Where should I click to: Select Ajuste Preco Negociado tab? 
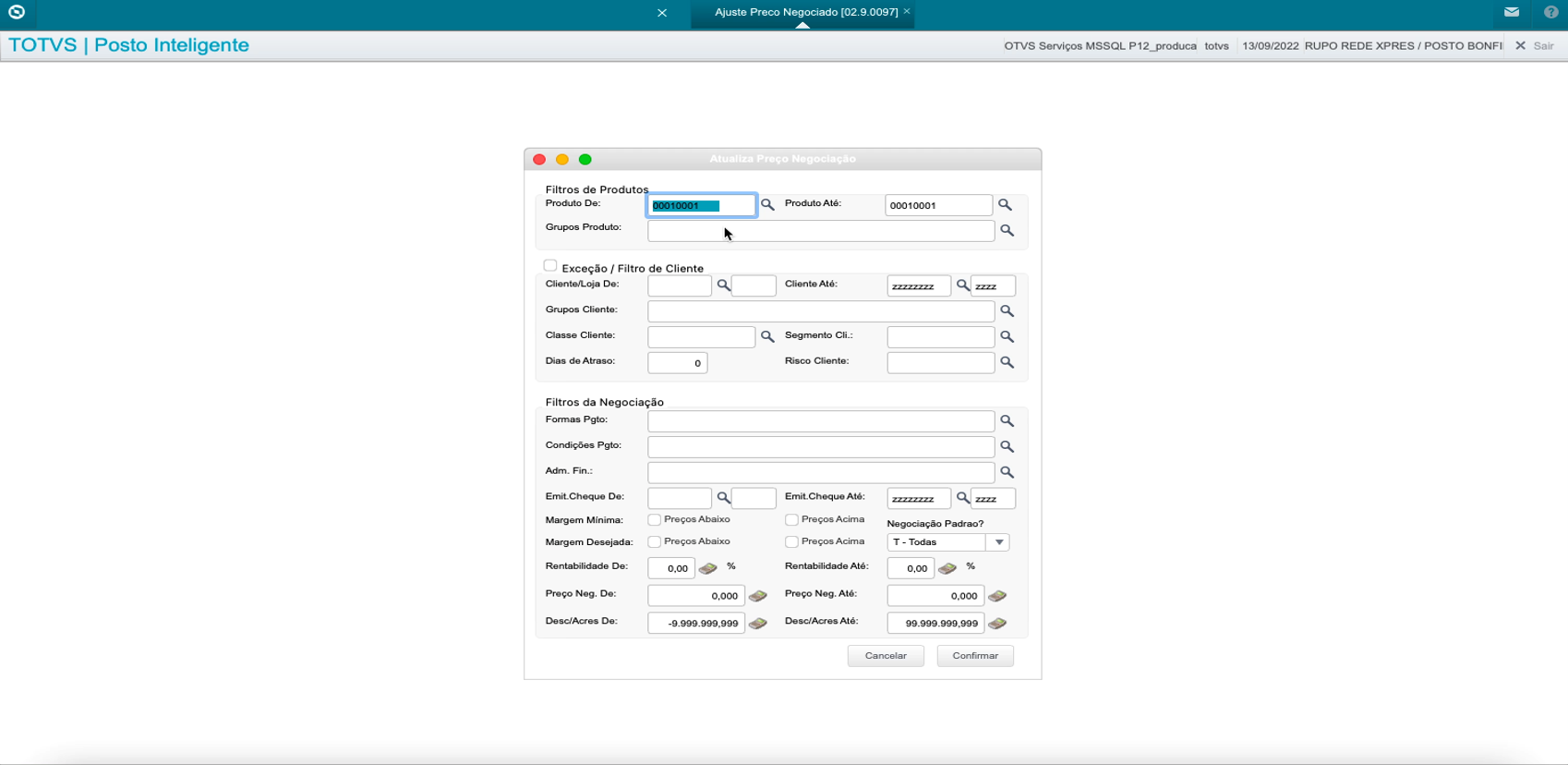(x=805, y=12)
